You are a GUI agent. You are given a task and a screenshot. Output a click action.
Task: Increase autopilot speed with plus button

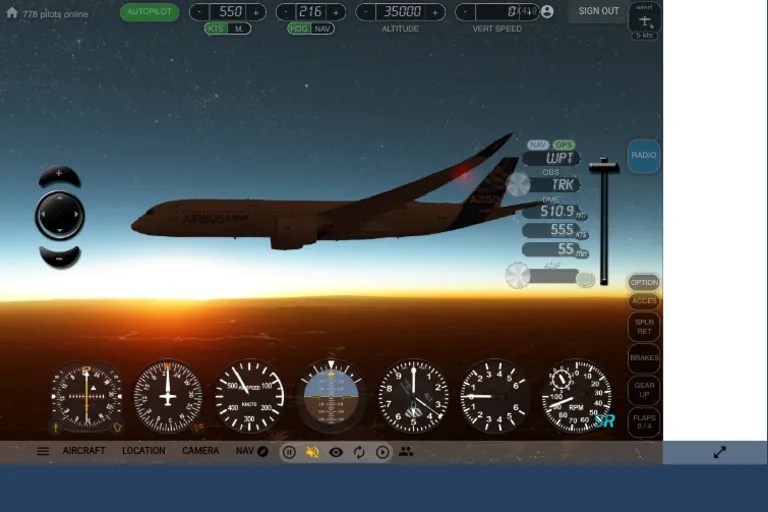(x=256, y=12)
